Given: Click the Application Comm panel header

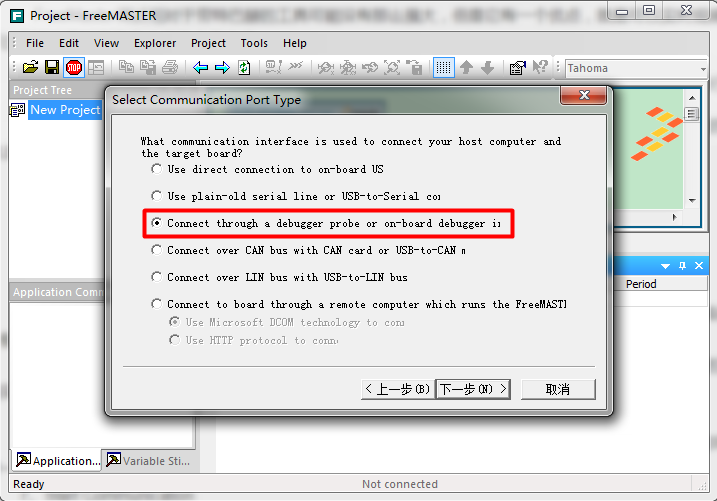Looking at the screenshot, I should pos(57,292).
